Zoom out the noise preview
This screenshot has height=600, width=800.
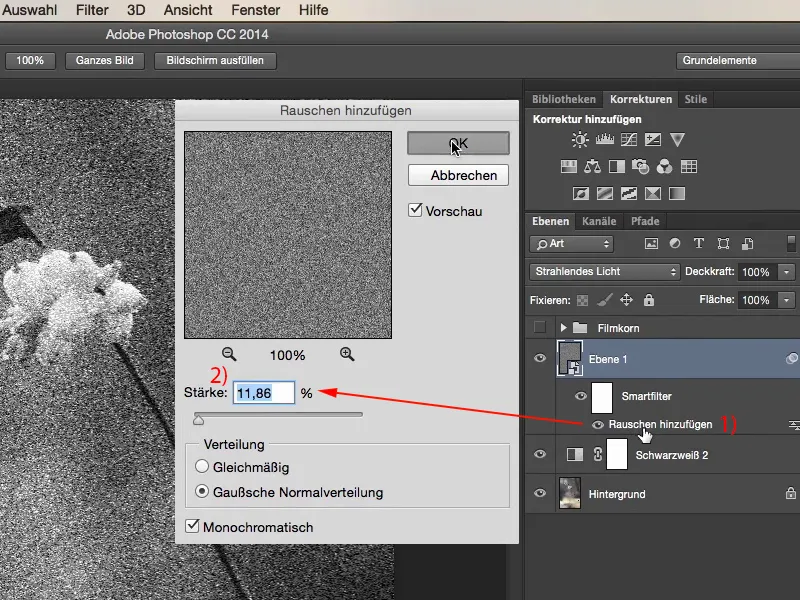229,354
